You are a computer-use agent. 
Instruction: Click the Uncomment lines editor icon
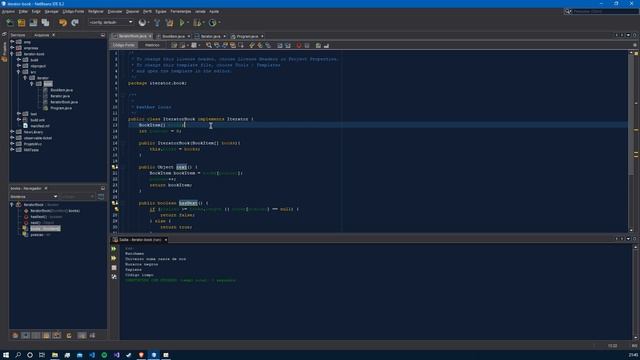(x=326, y=45)
